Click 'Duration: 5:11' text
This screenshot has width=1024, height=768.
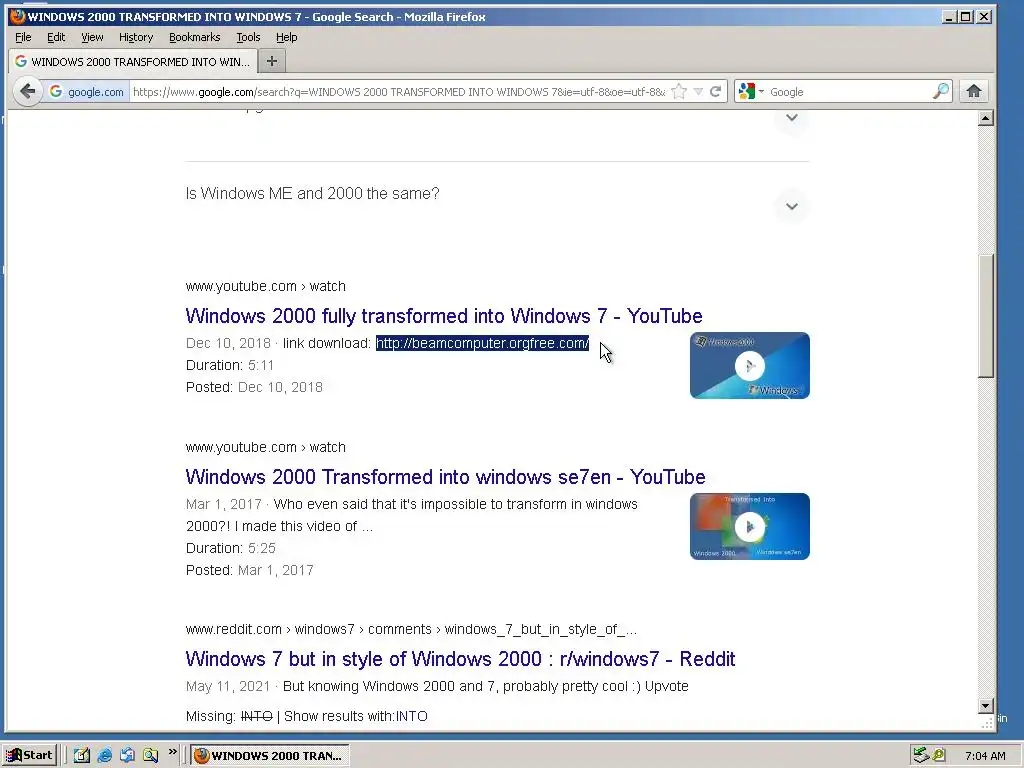(230, 366)
